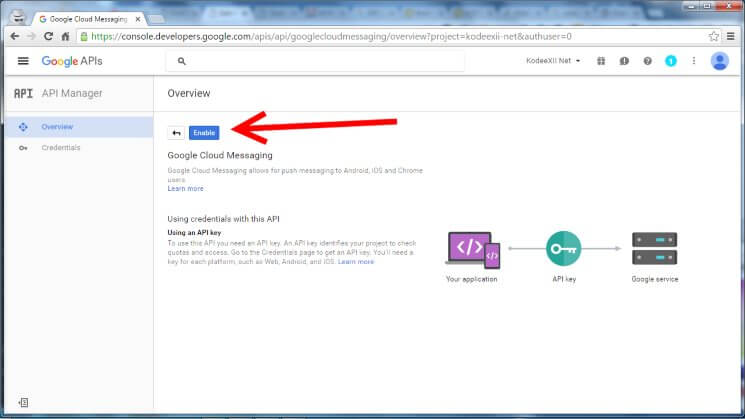This screenshot has height=419, width=745.
Task: Click the API Manager logo icon
Action: tap(23, 94)
